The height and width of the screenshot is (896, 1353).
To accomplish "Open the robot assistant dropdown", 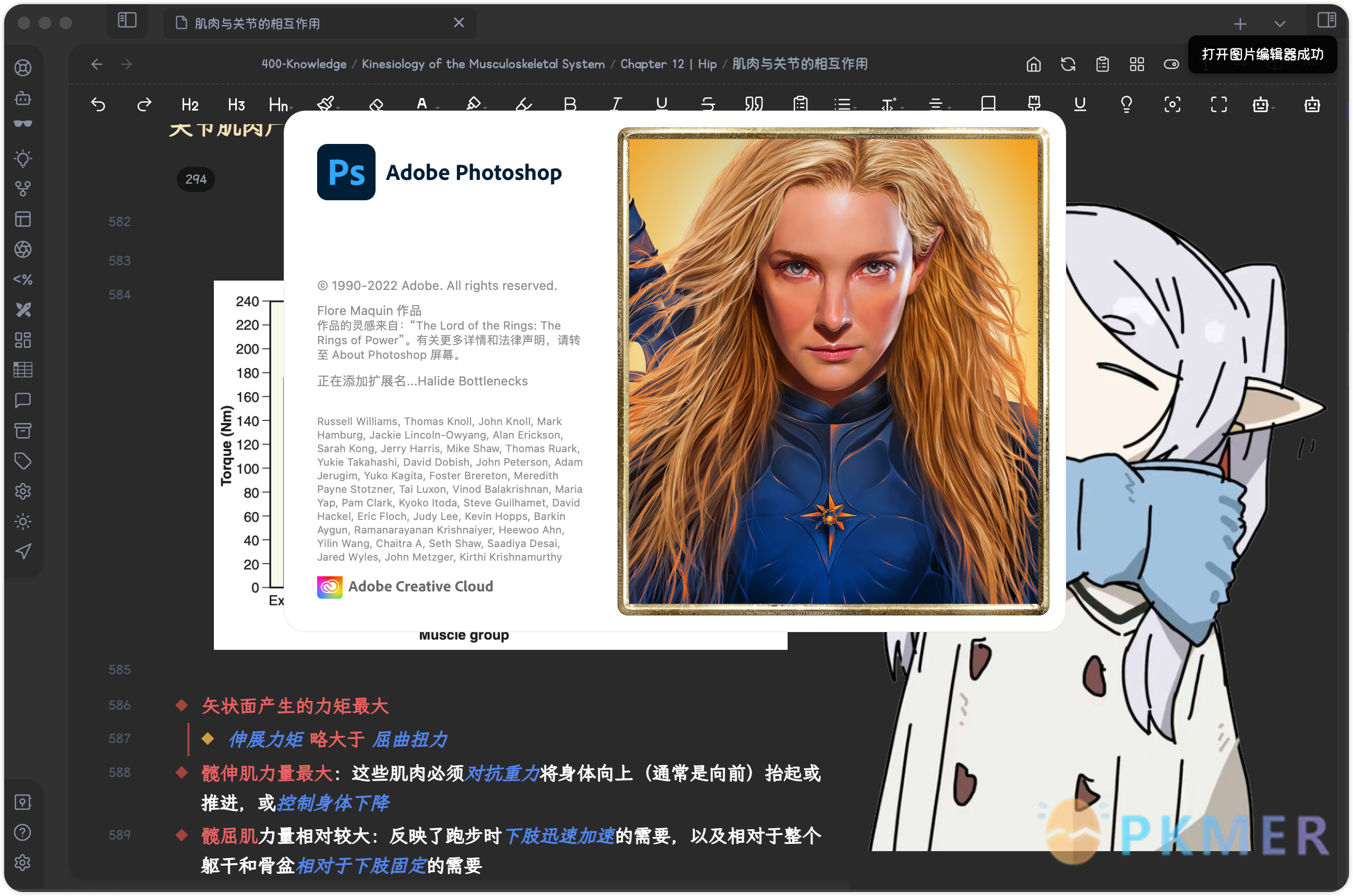I will [1263, 105].
